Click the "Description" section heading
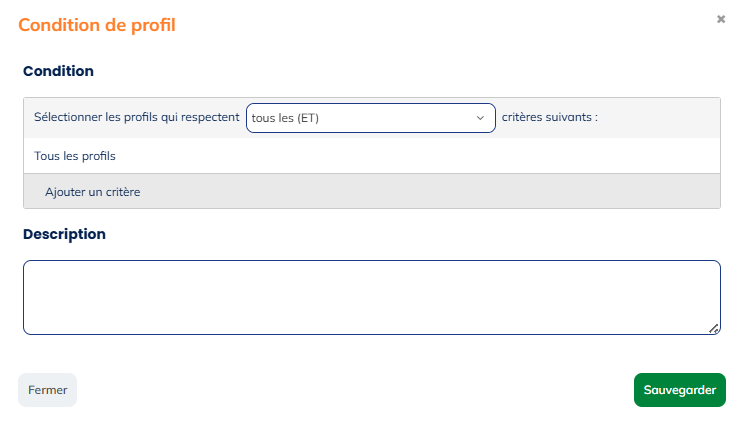Viewport: 744px width, 425px height. coord(64,234)
